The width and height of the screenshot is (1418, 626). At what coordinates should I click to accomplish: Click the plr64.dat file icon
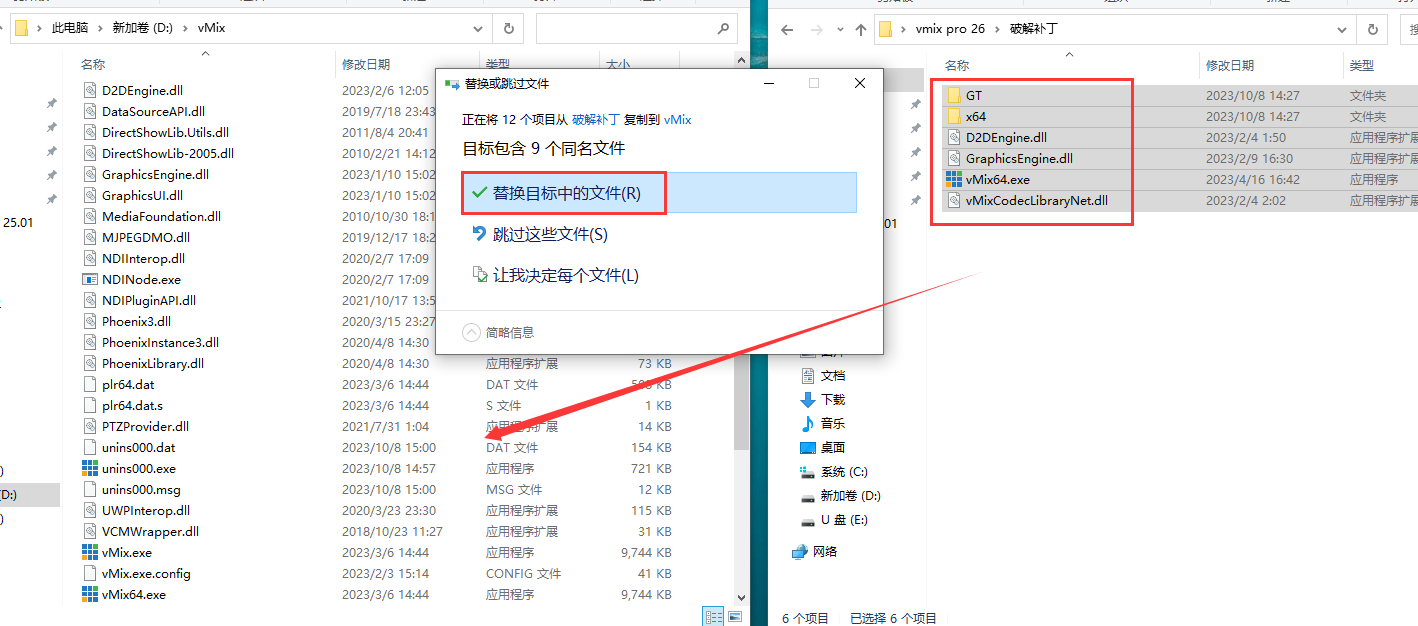(x=90, y=384)
